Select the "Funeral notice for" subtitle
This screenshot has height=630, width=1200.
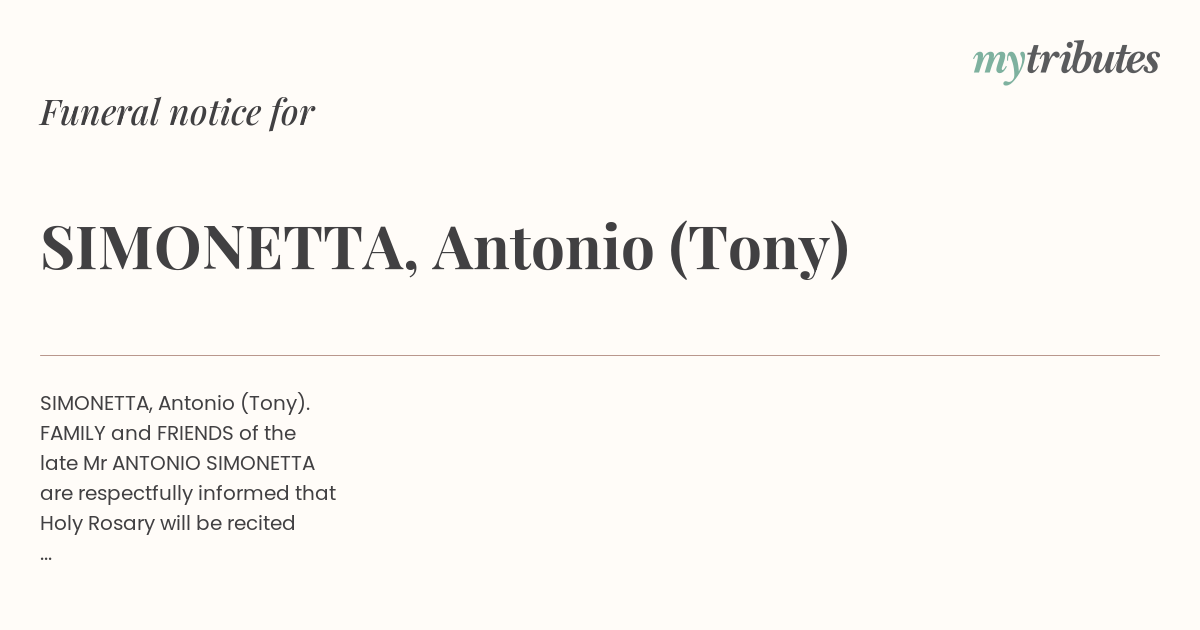pyautogui.click(x=177, y=112)
